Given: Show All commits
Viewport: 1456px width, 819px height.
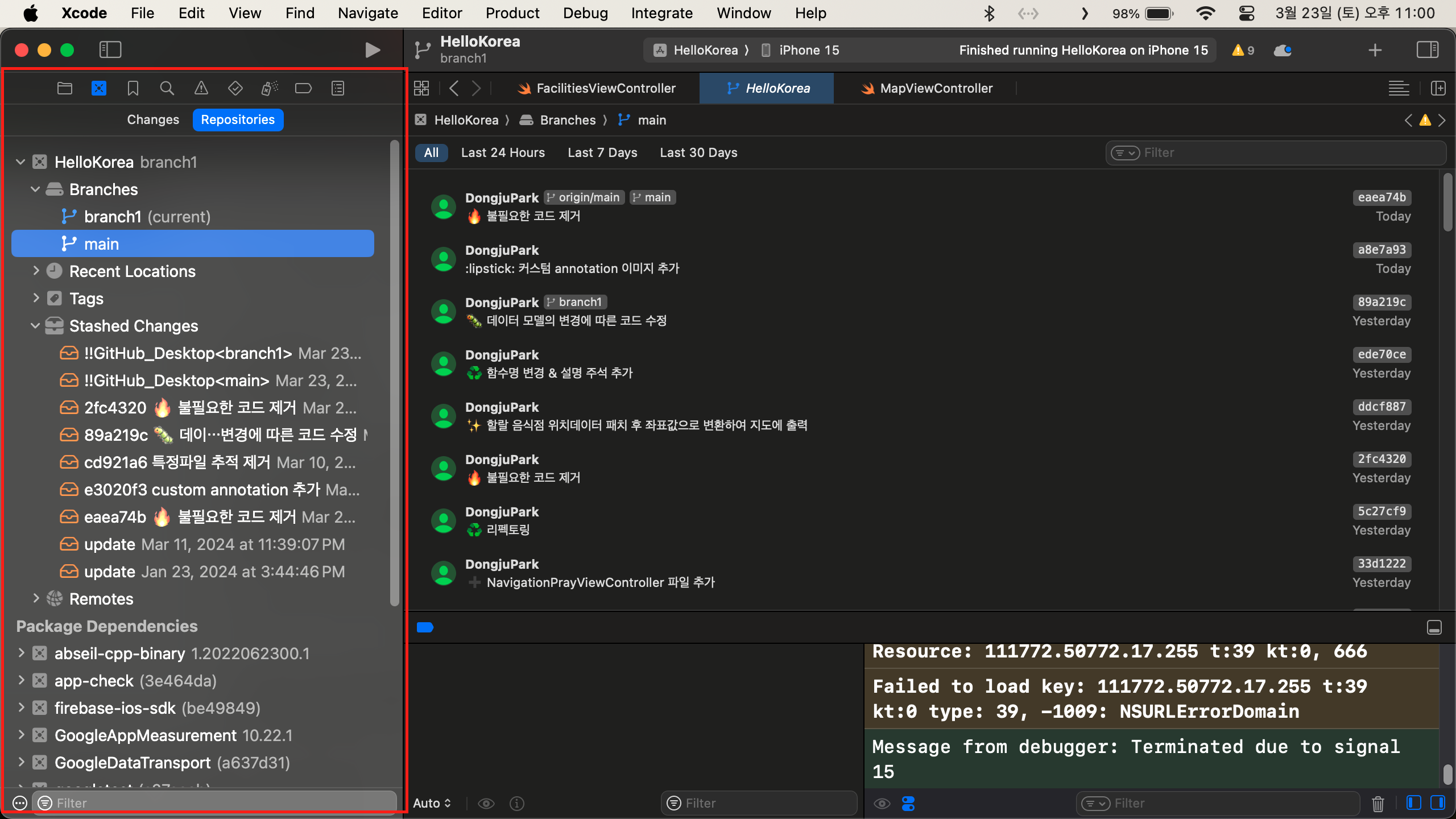Looking at the screenshot, I should 431,152.
